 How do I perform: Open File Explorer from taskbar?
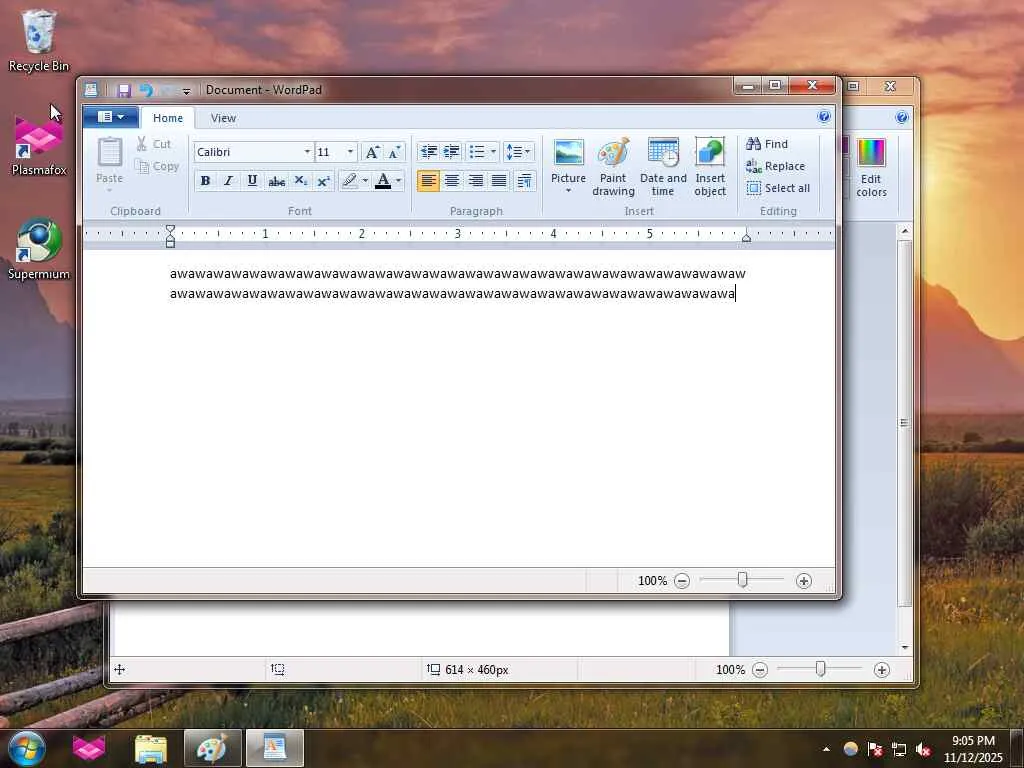[151, 748]
